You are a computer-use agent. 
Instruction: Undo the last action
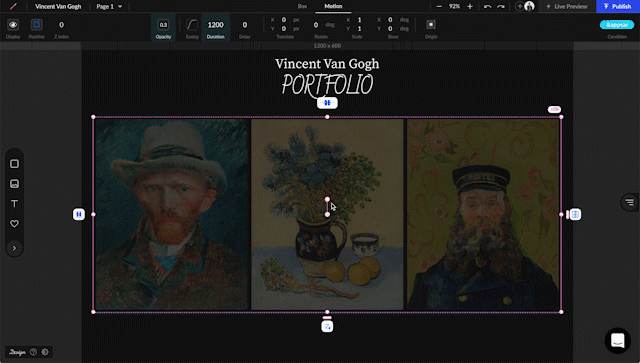click(x=487, y=7)
